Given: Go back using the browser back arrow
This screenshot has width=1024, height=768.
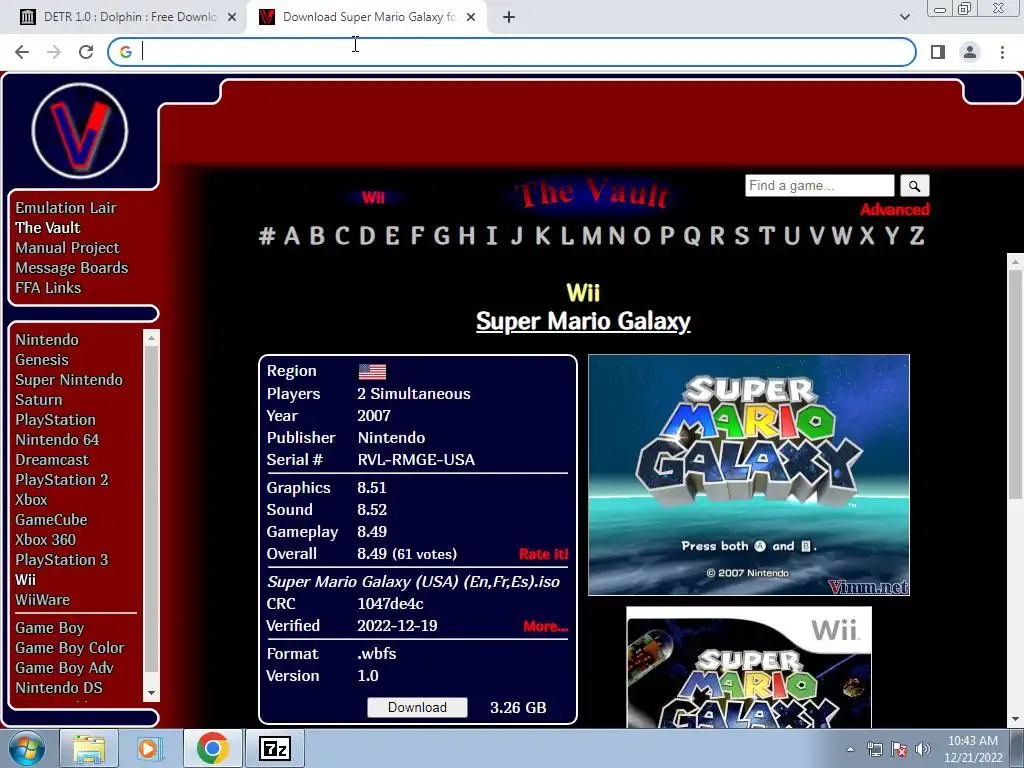Looking at the screenshot, I should 22,52.
